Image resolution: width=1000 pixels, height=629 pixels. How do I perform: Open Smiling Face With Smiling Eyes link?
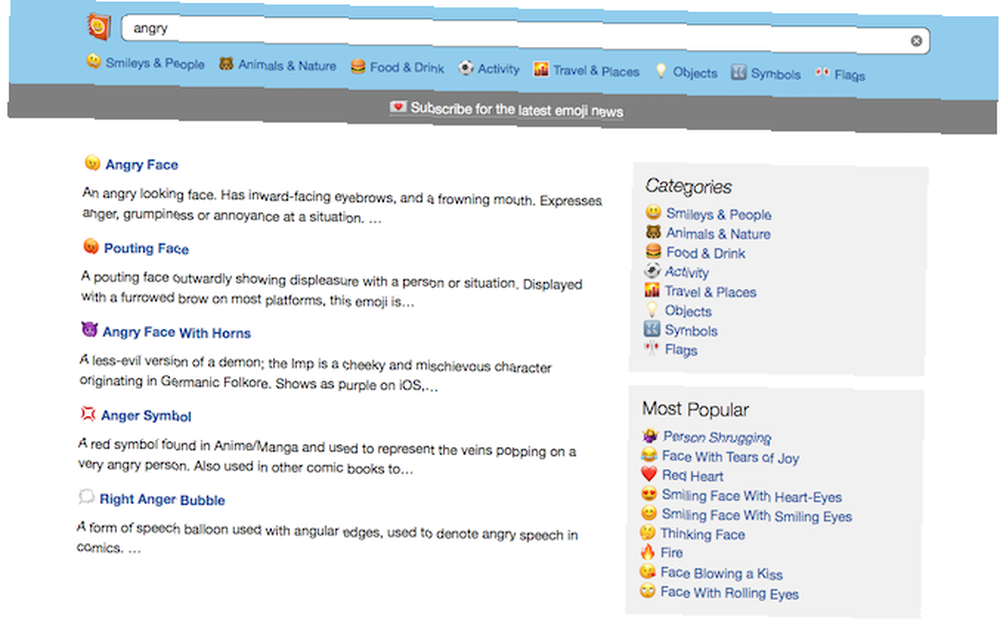[x=756, y=515]
